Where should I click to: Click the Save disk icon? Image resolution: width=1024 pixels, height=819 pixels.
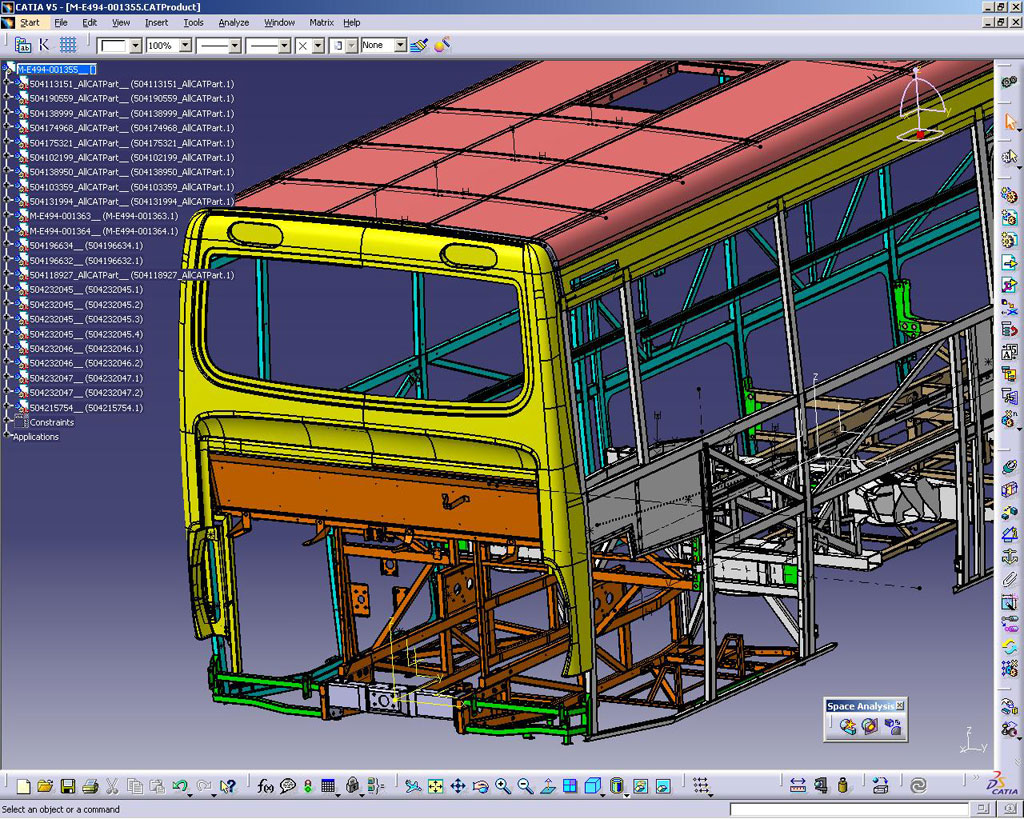tap(68, 786)
